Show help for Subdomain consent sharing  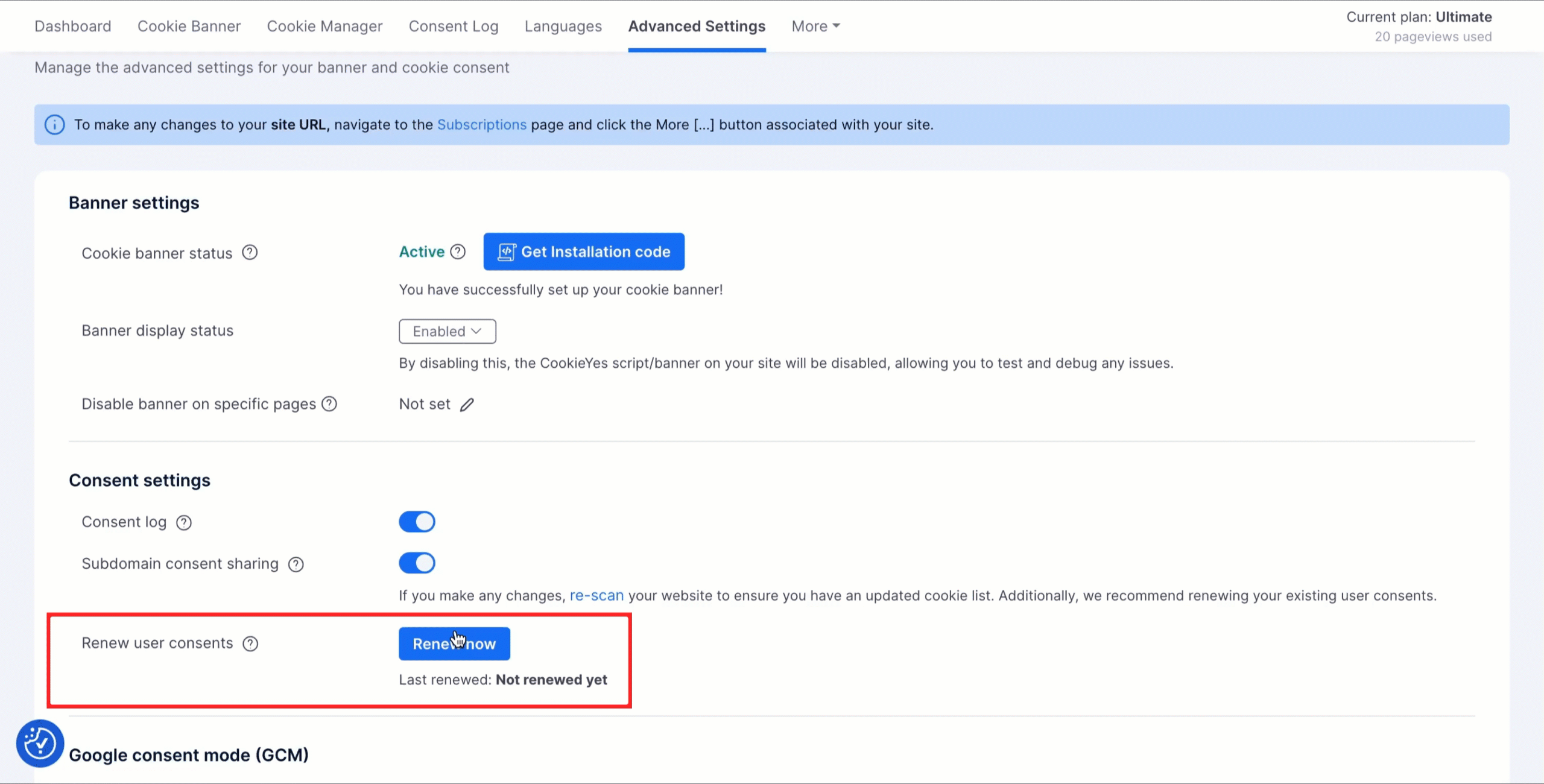pos(296,564)
